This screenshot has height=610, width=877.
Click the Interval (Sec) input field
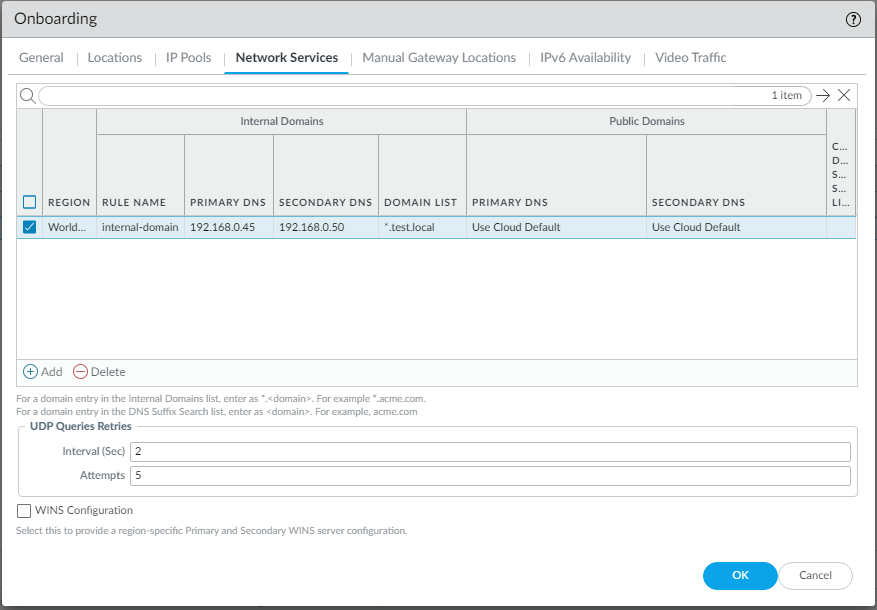(490, 452)
